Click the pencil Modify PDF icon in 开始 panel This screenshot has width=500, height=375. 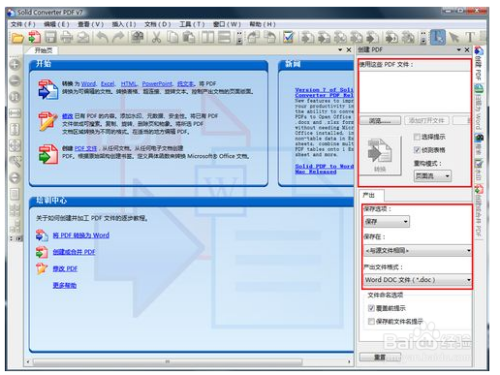pyautogui.click(x=48, y=121)
